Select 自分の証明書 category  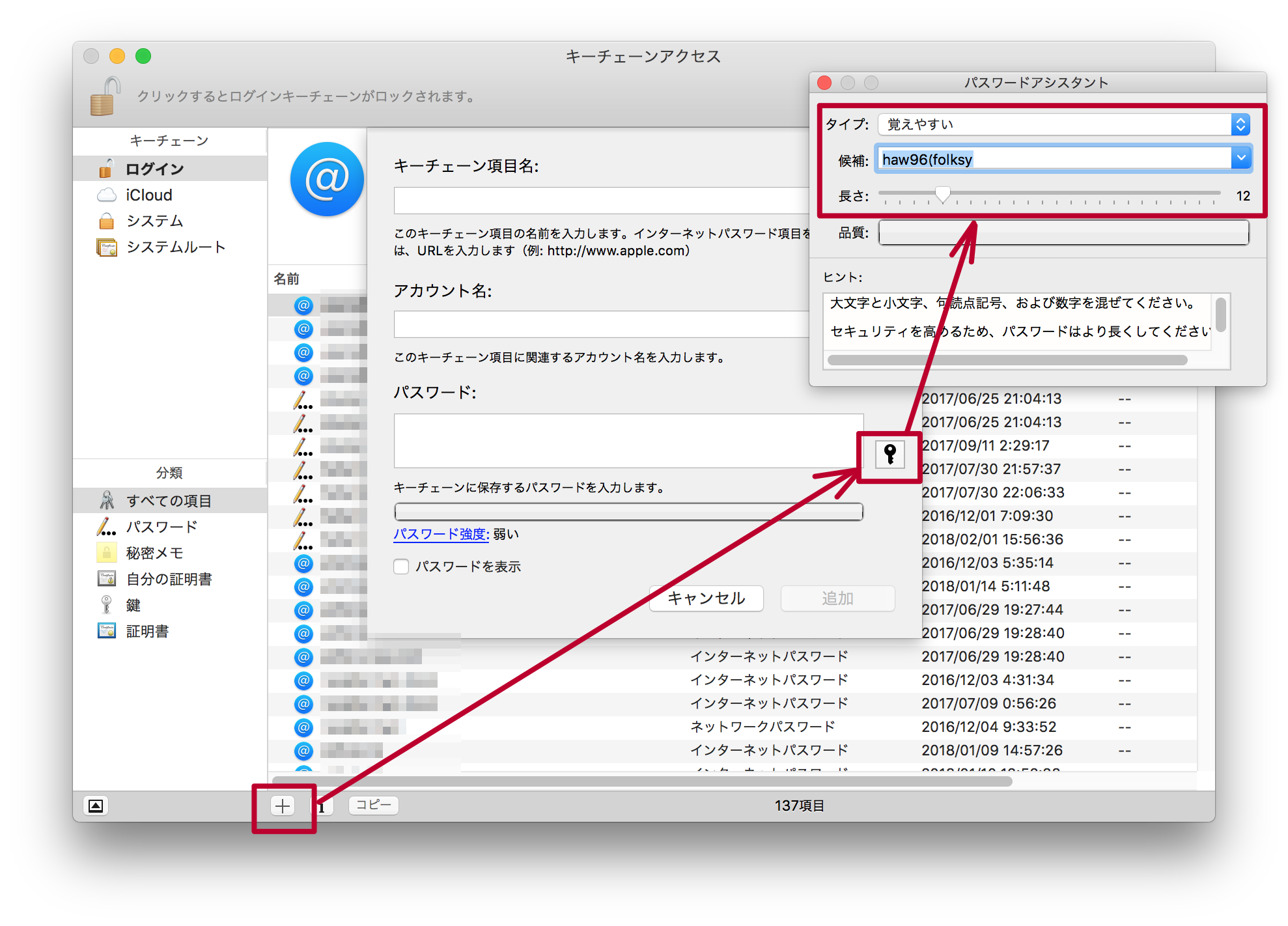[x=169, y=579]
